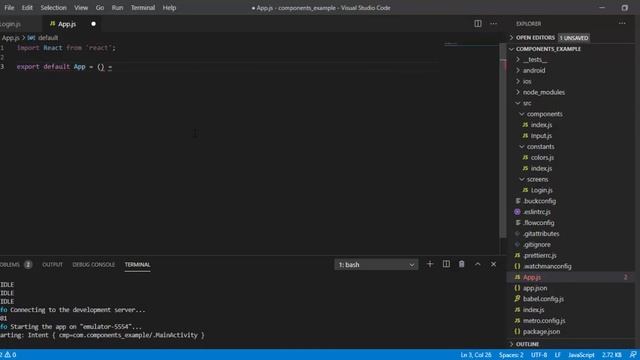Open the View menu
Image resolution: width=640 pixels, height=360 pixels.
81,8
